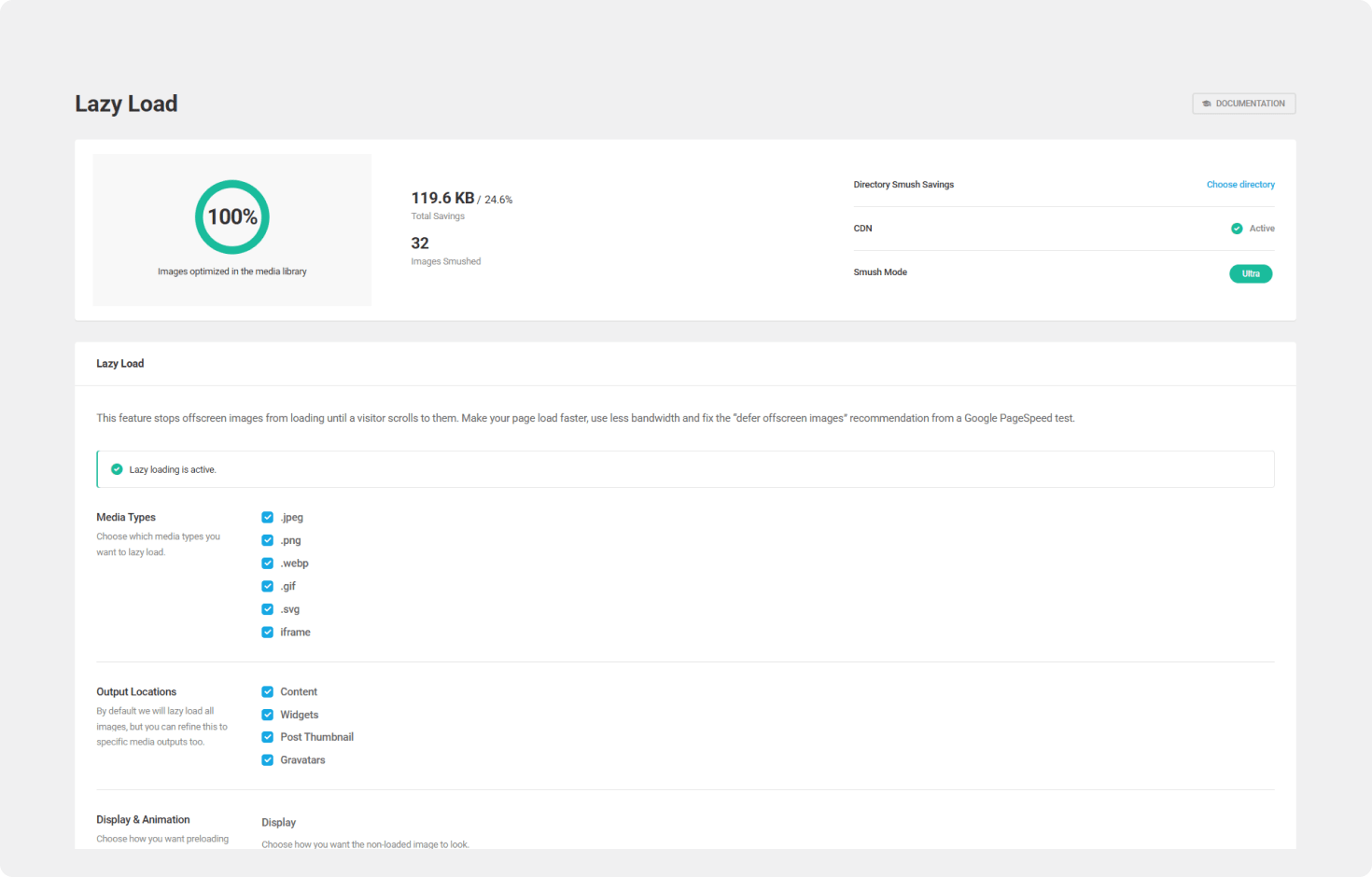Toggle the Widgets output location checkbox

tap(268, 715)
